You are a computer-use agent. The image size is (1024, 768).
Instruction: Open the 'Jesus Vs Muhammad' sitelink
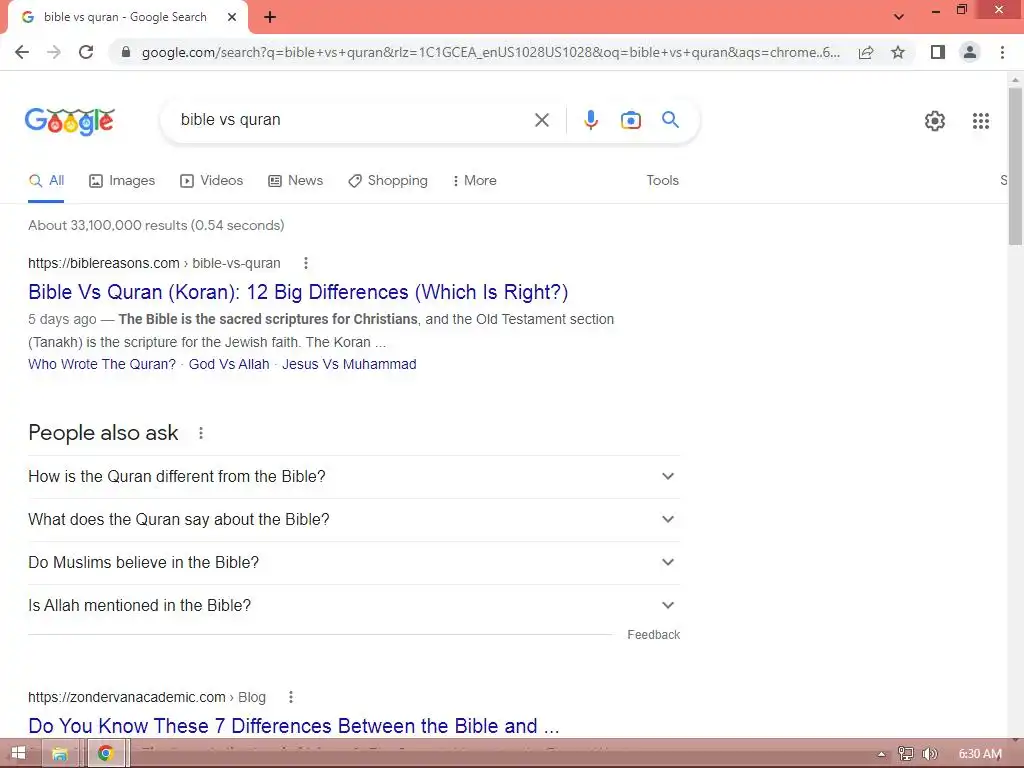(x=349, y=364)
